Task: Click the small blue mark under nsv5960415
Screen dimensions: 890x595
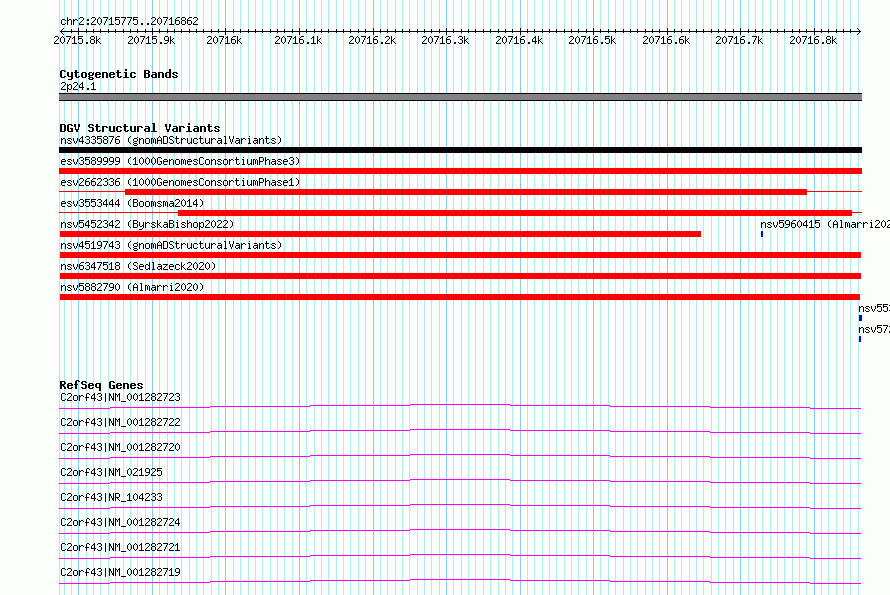Action: (762, 234)
